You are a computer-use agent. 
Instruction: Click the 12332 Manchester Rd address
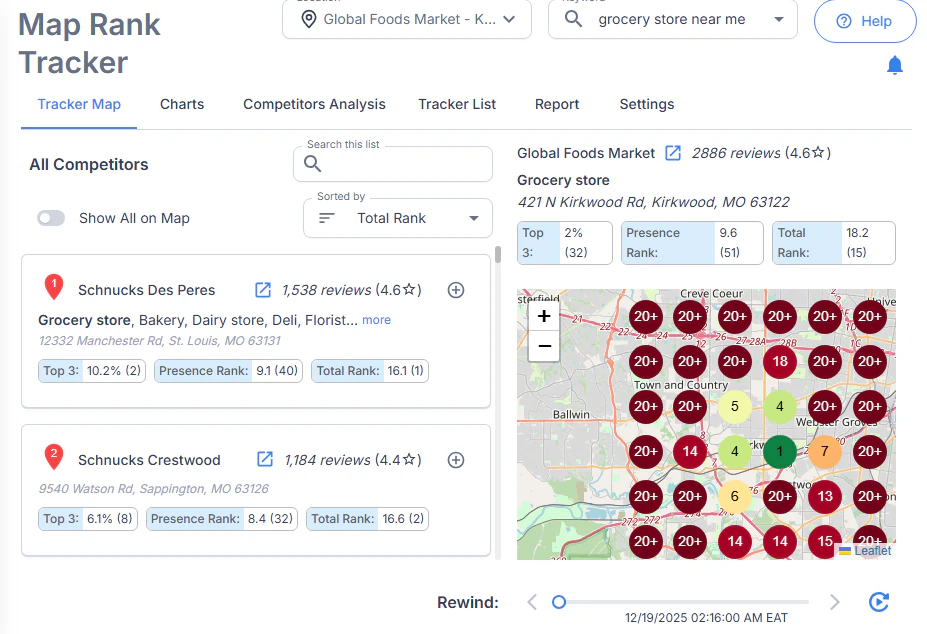[x=160, y=341]
